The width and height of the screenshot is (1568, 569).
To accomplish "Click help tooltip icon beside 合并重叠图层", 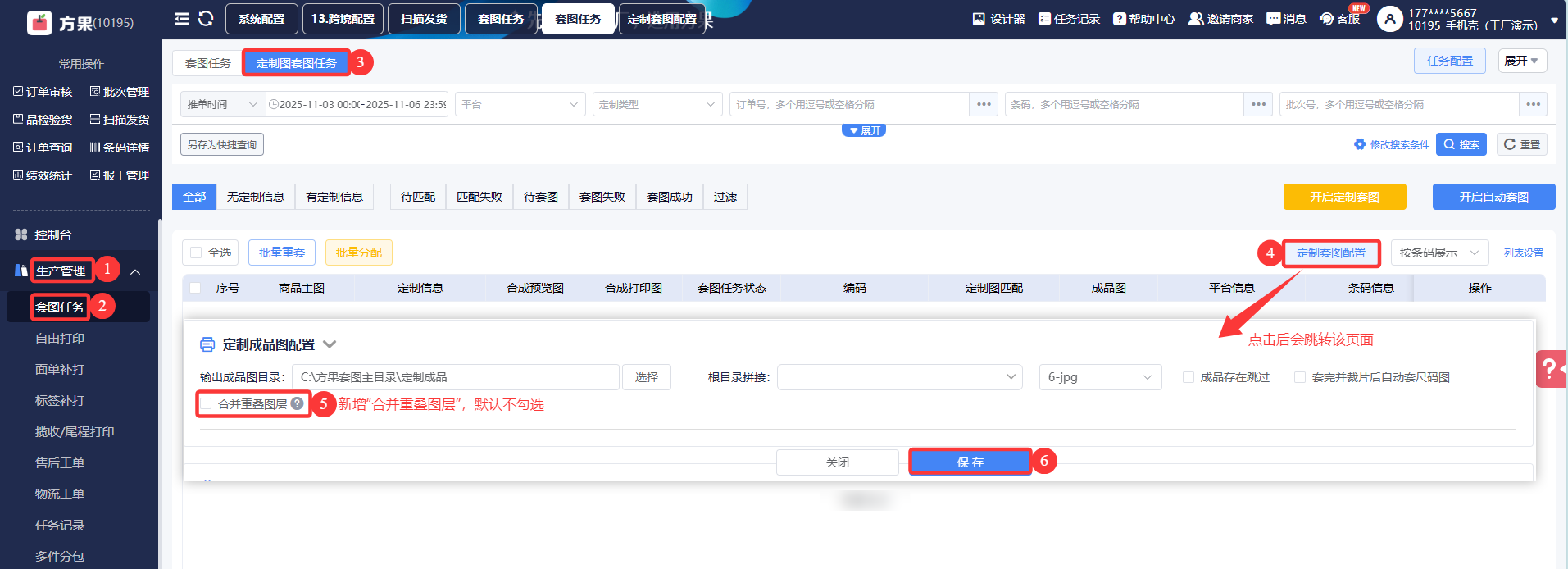I will click(x=298, y=403).
